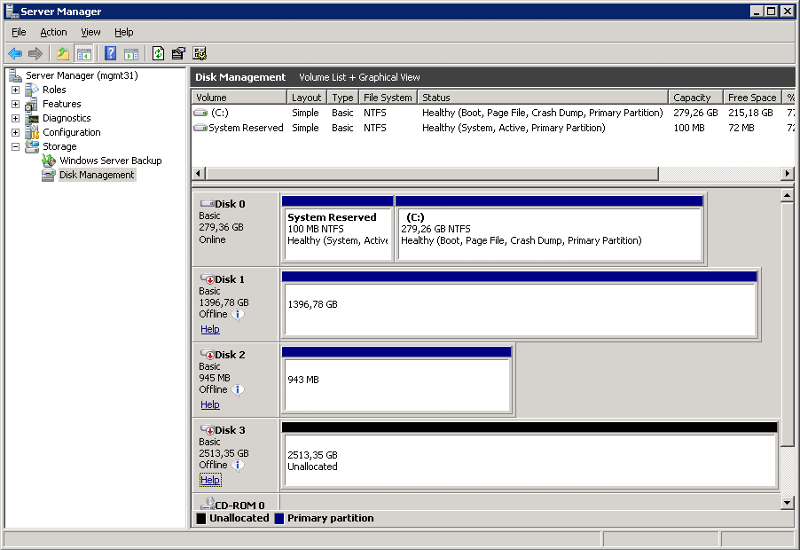
Task: Click the Roles tree icon
Action: click(x=32, y=90)
